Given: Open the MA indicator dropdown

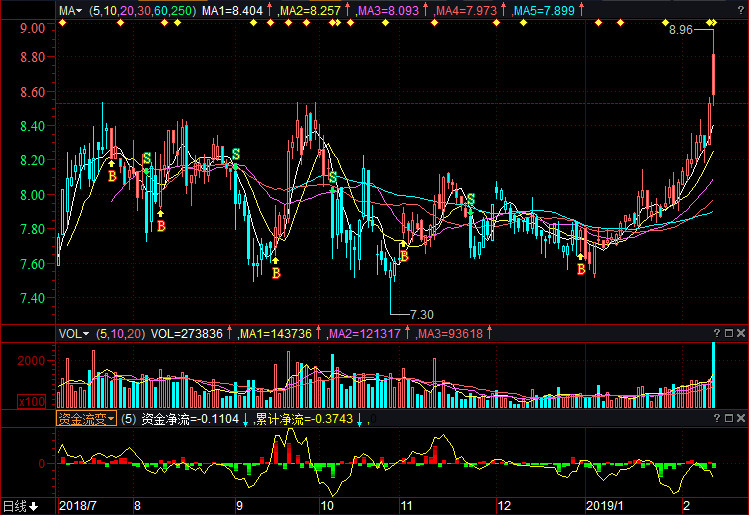Looking at the screenshot, I should 71,11.
